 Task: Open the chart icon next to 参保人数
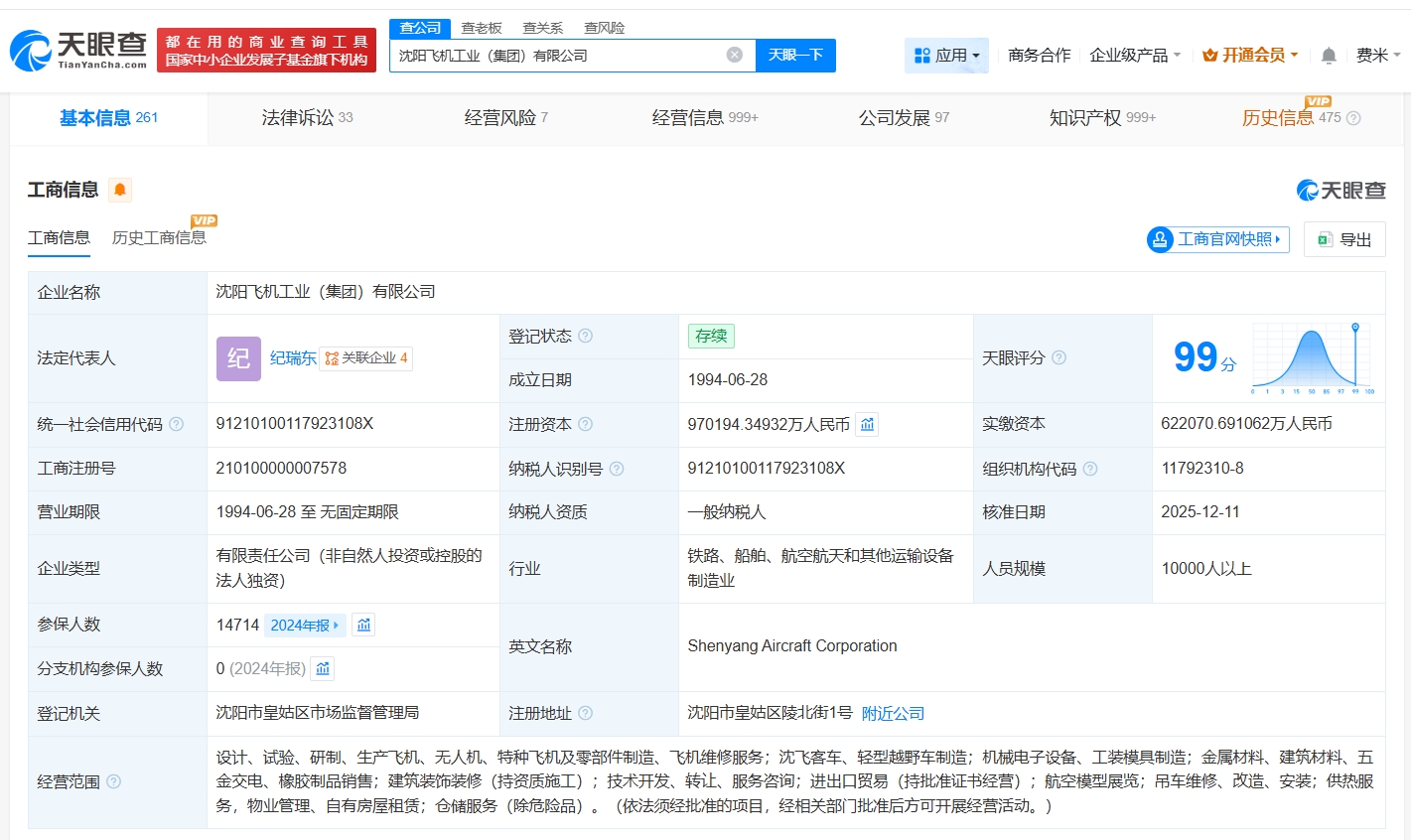(x=363, y=625)
